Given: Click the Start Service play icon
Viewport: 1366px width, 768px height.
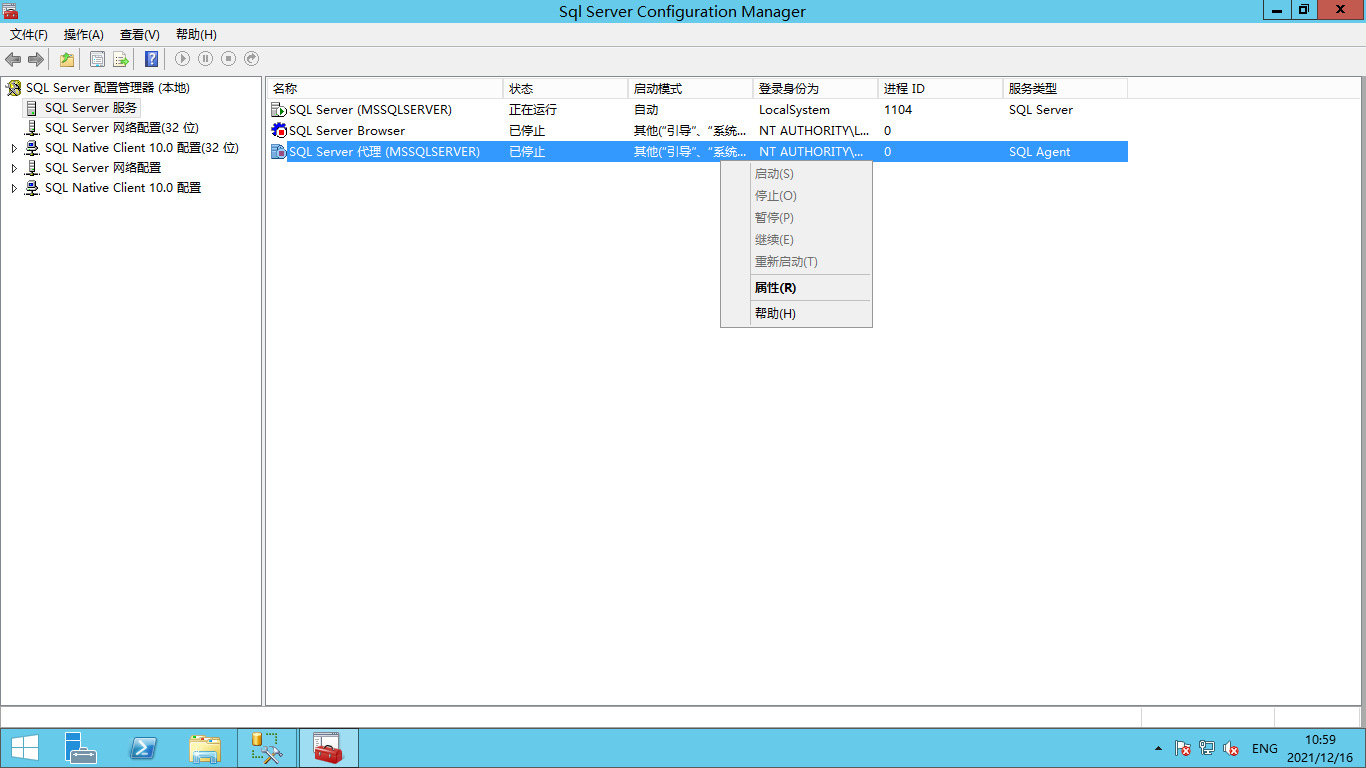Looking at the screenshot, I should point(182,59).
